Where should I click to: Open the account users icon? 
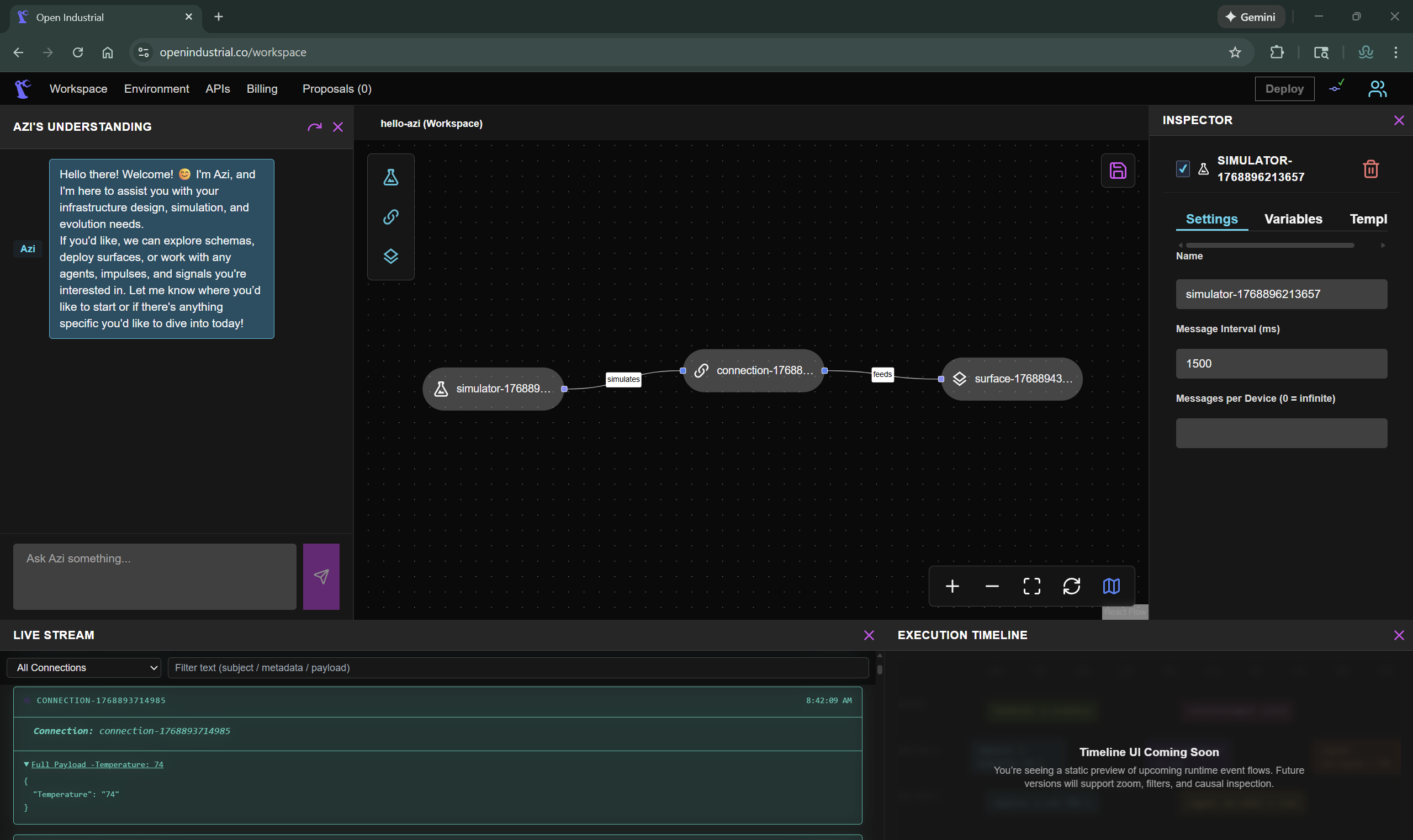[x=1377, y=89]
